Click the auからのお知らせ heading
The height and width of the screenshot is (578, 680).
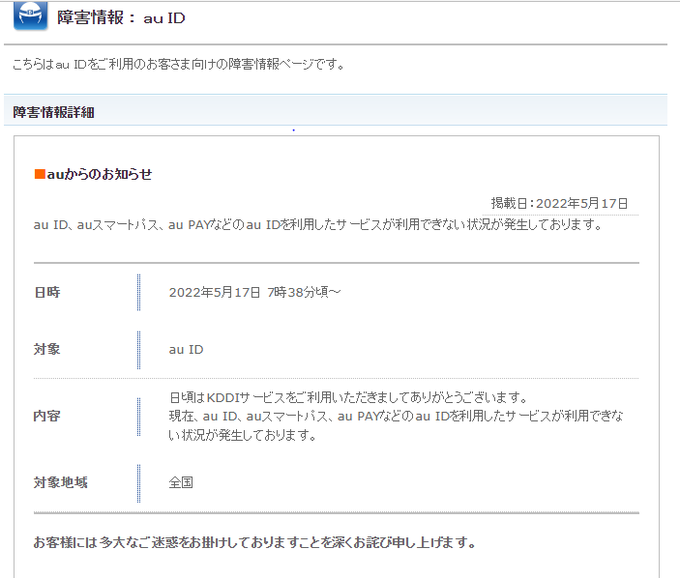[99, 174]
